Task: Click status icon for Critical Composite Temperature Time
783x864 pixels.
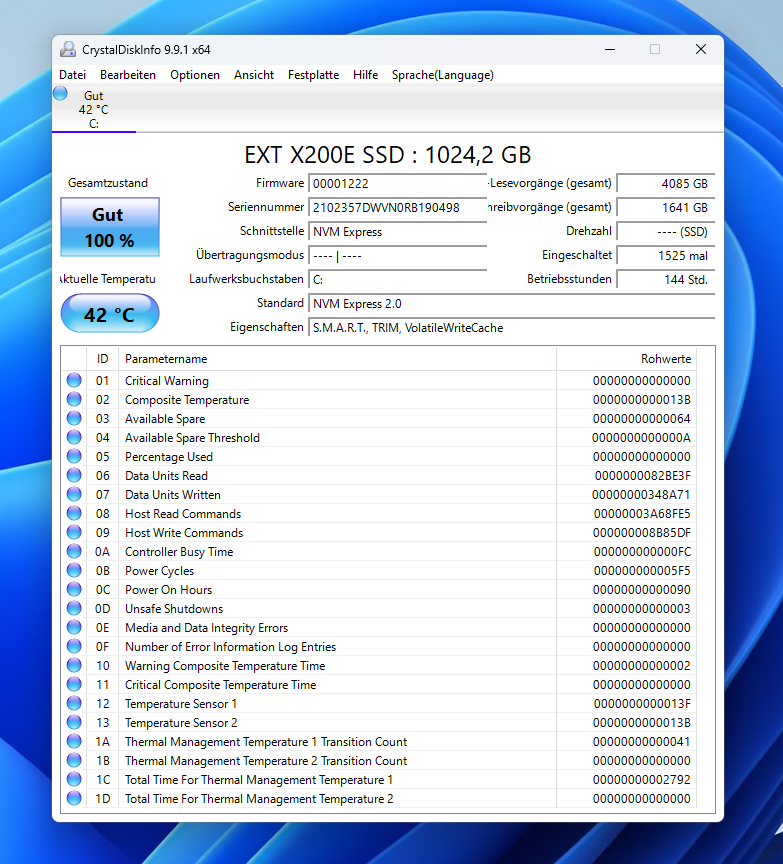Action: point(74,684)
